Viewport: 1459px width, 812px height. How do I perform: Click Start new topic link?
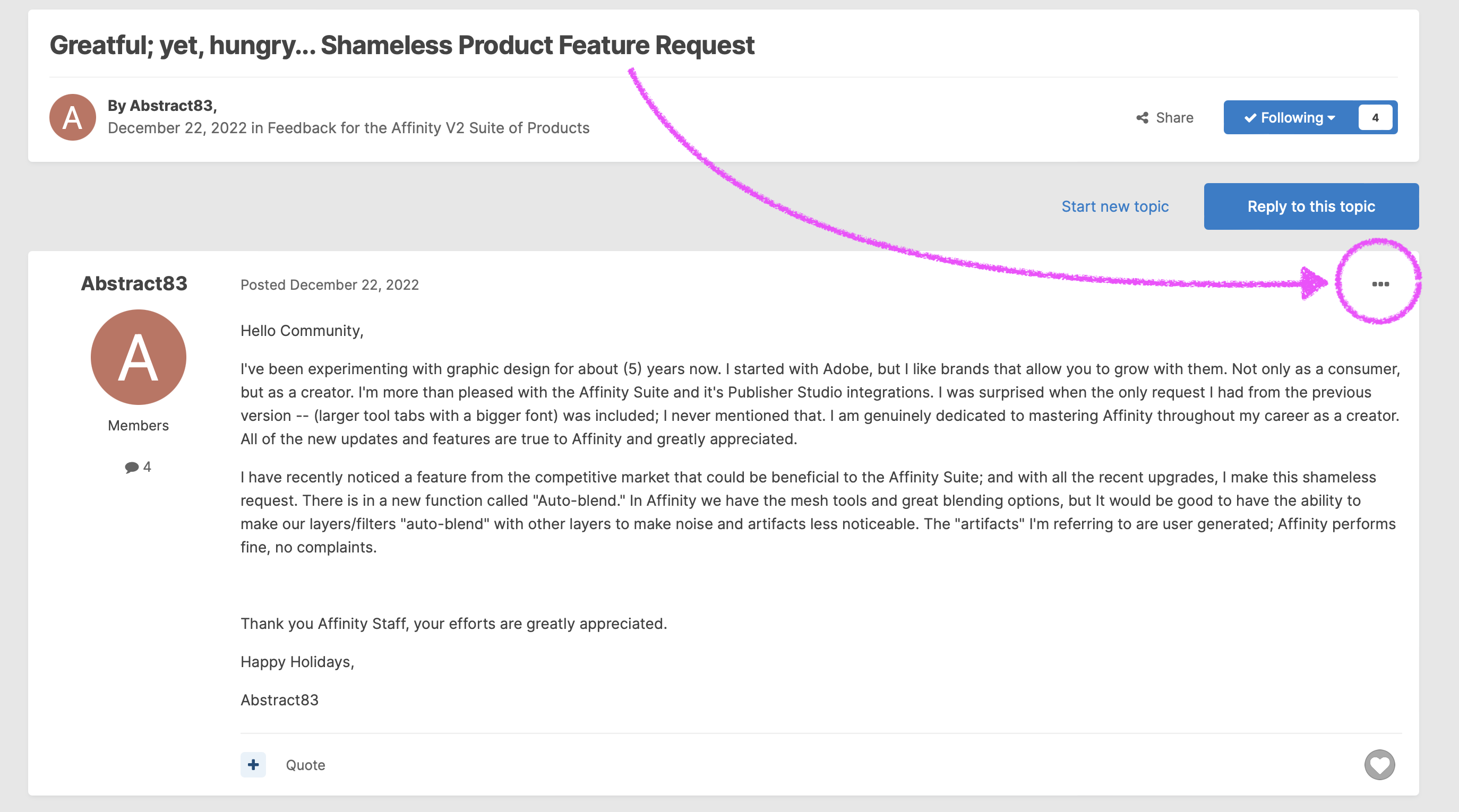[x=1114, y=206]
